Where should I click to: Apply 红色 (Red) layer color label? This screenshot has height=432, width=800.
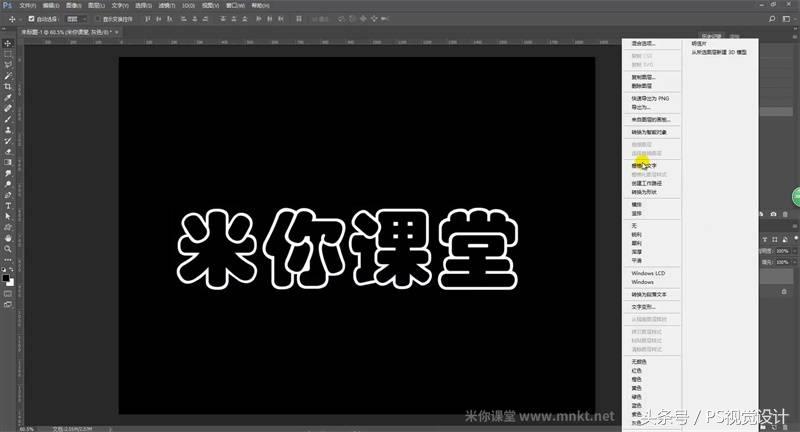click(x=636, y=371)
